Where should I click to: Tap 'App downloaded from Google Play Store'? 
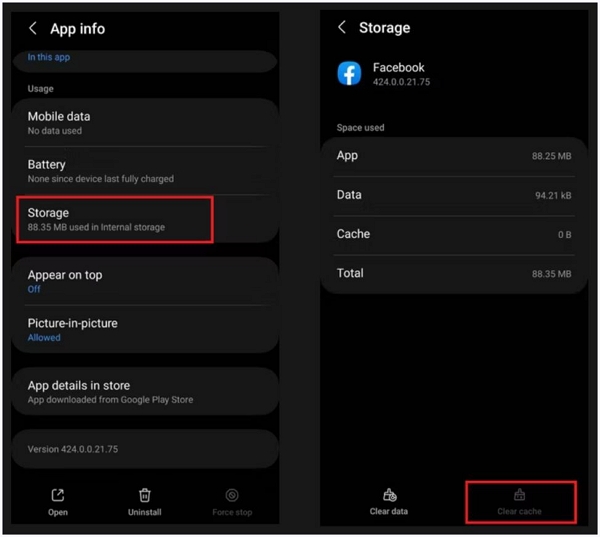point(110,400)
